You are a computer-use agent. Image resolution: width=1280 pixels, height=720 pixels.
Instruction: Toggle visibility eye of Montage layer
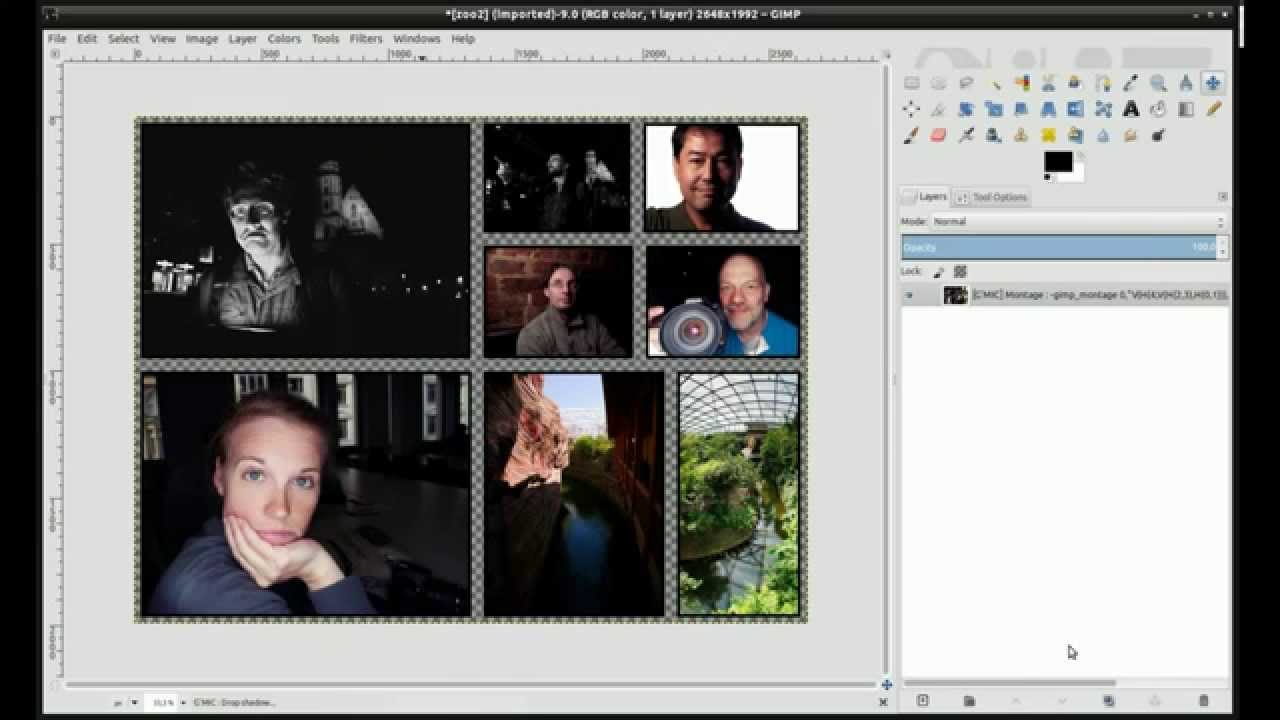910,295
